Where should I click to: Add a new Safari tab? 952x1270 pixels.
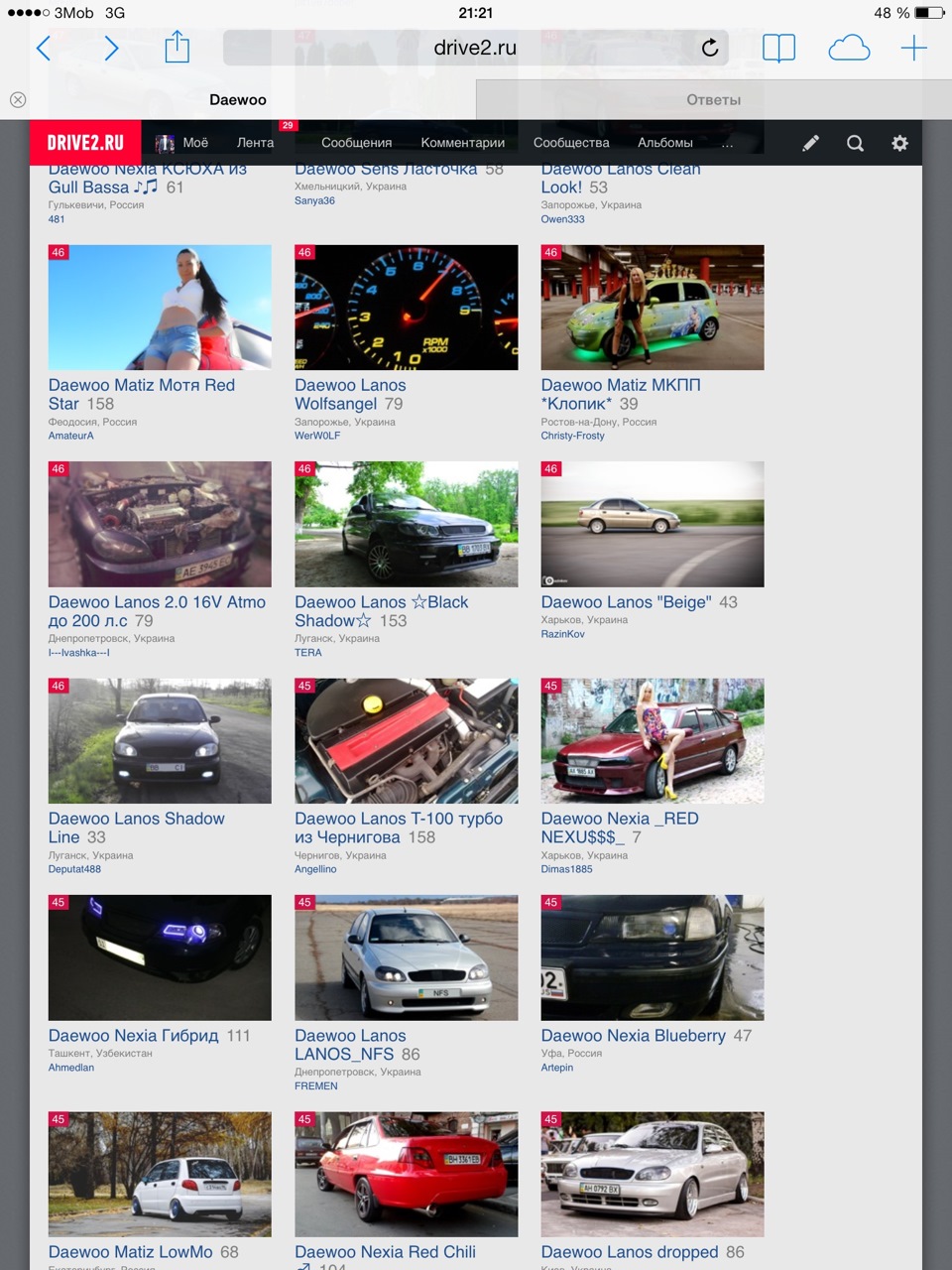pyautogui.click(x=913, y=48)
